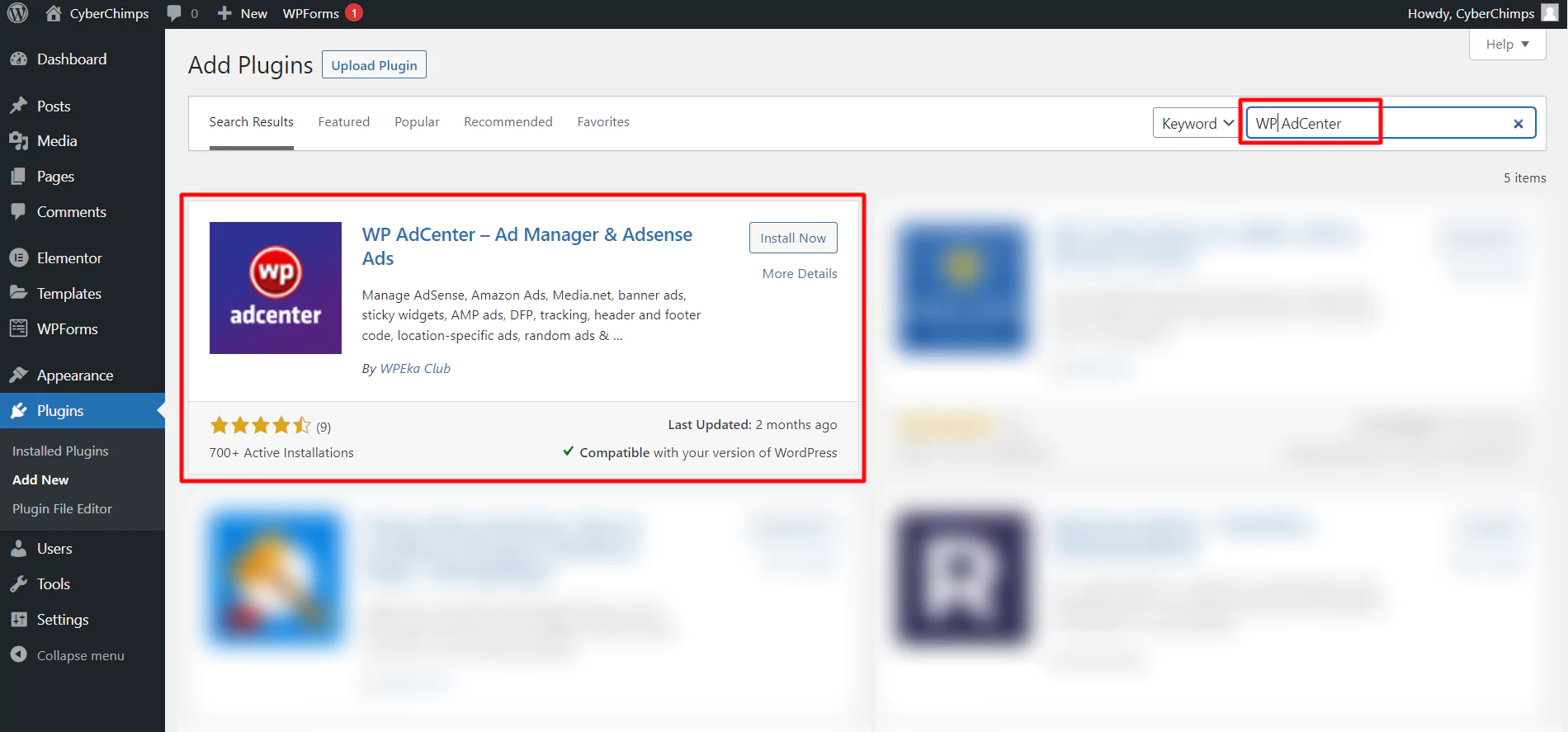
Task: Switch to the Favorites tab
Action: pos(603,122)
